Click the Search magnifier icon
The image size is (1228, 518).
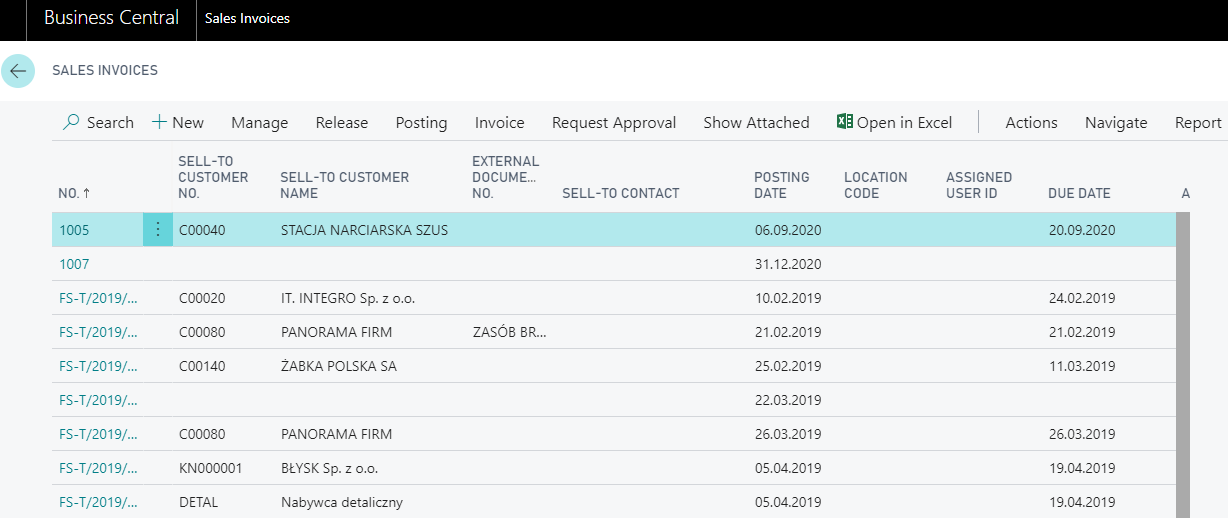tap(71, 122)
